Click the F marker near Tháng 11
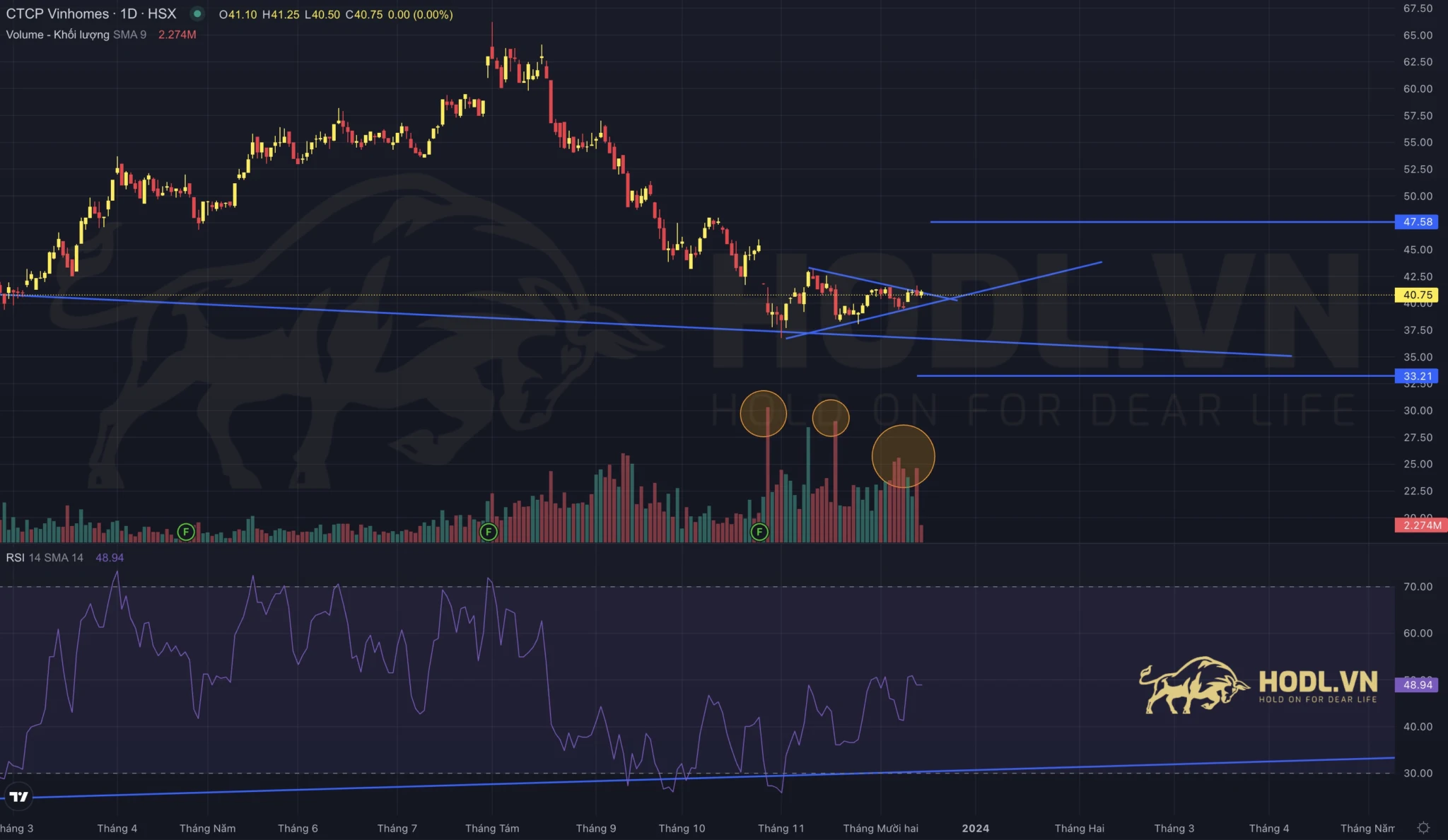The height and width of the screenshot is (840, 1448). click(x=759, y=532)
